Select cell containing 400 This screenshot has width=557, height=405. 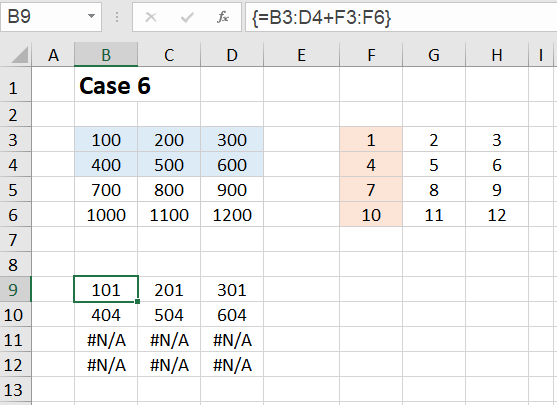point(106,164)
